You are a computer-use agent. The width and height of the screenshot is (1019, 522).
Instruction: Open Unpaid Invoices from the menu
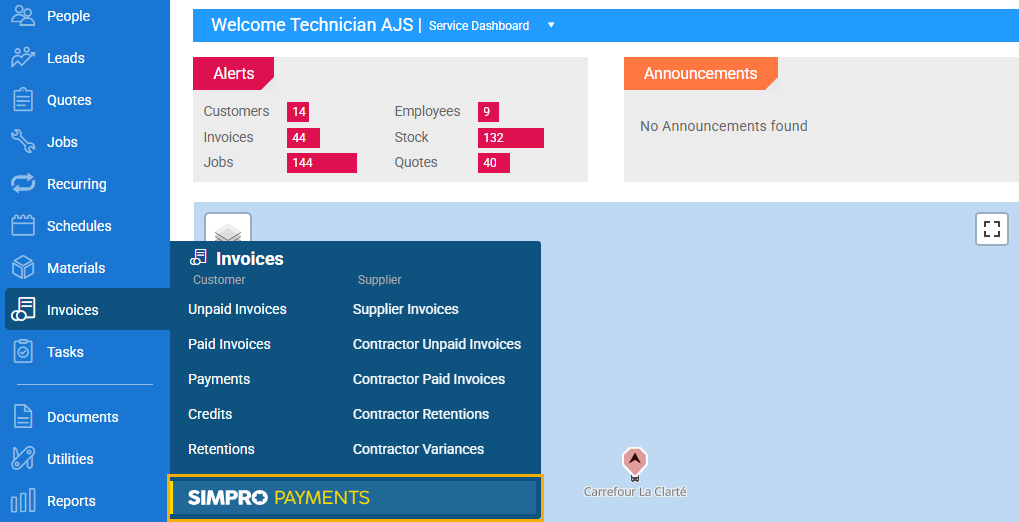click(x=237, y=309)
